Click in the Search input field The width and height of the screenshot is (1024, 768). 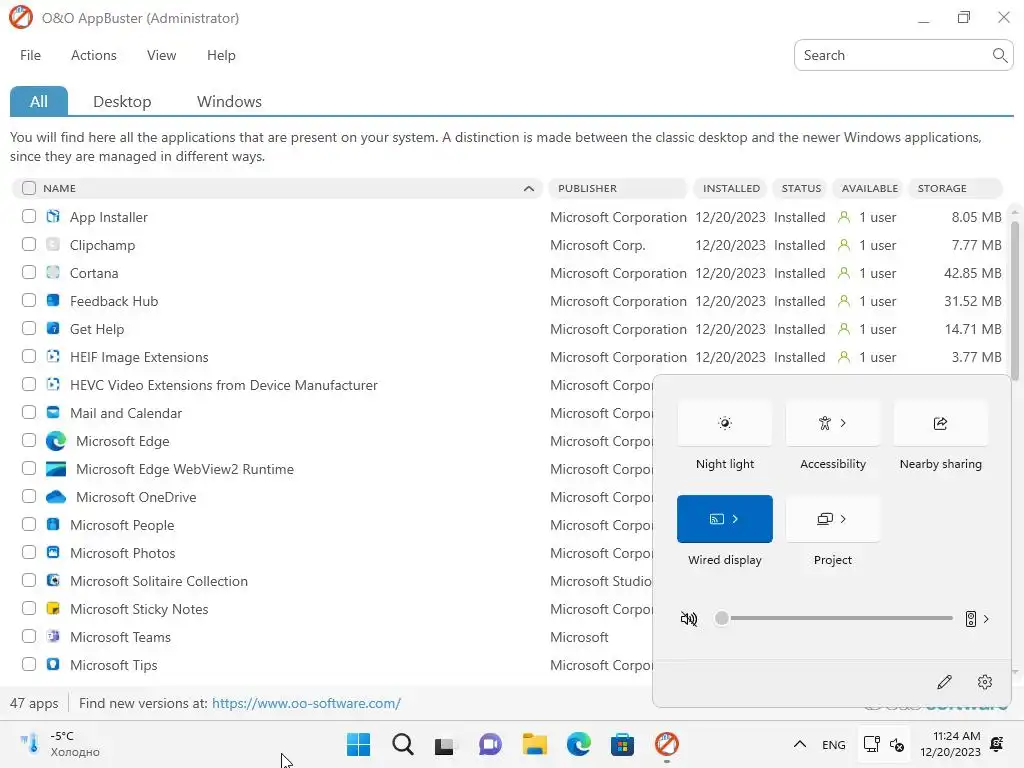coord(895,55)
